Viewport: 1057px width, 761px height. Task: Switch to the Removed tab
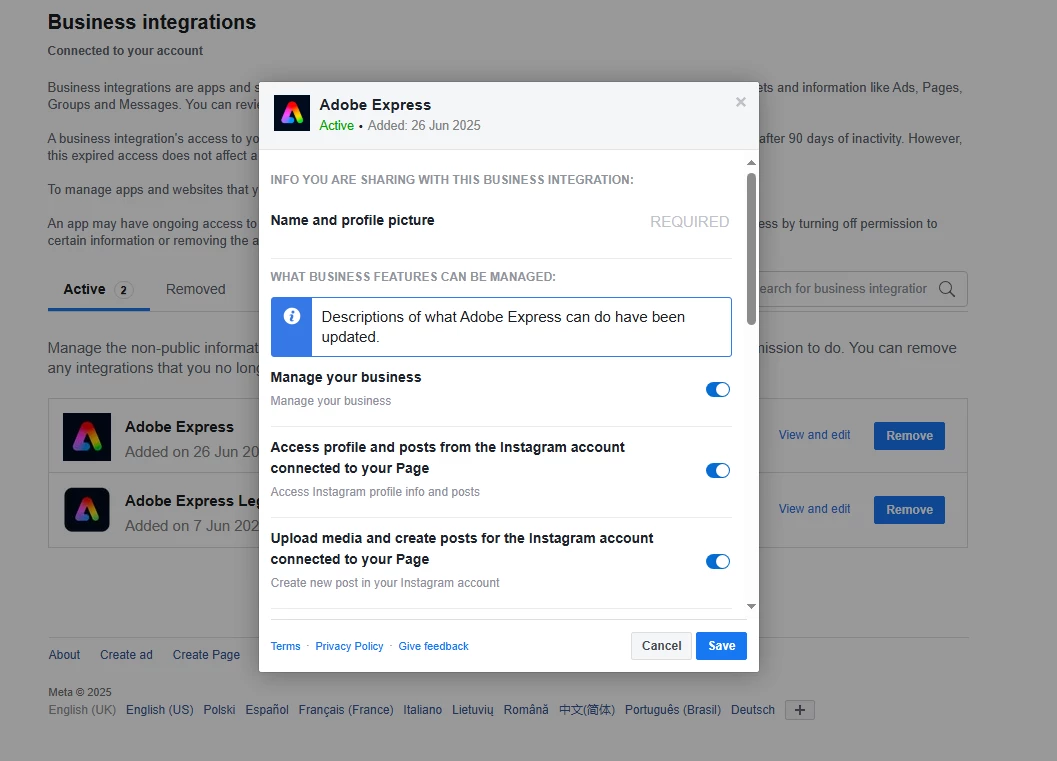pyautogui.click(x=195, y=289)
